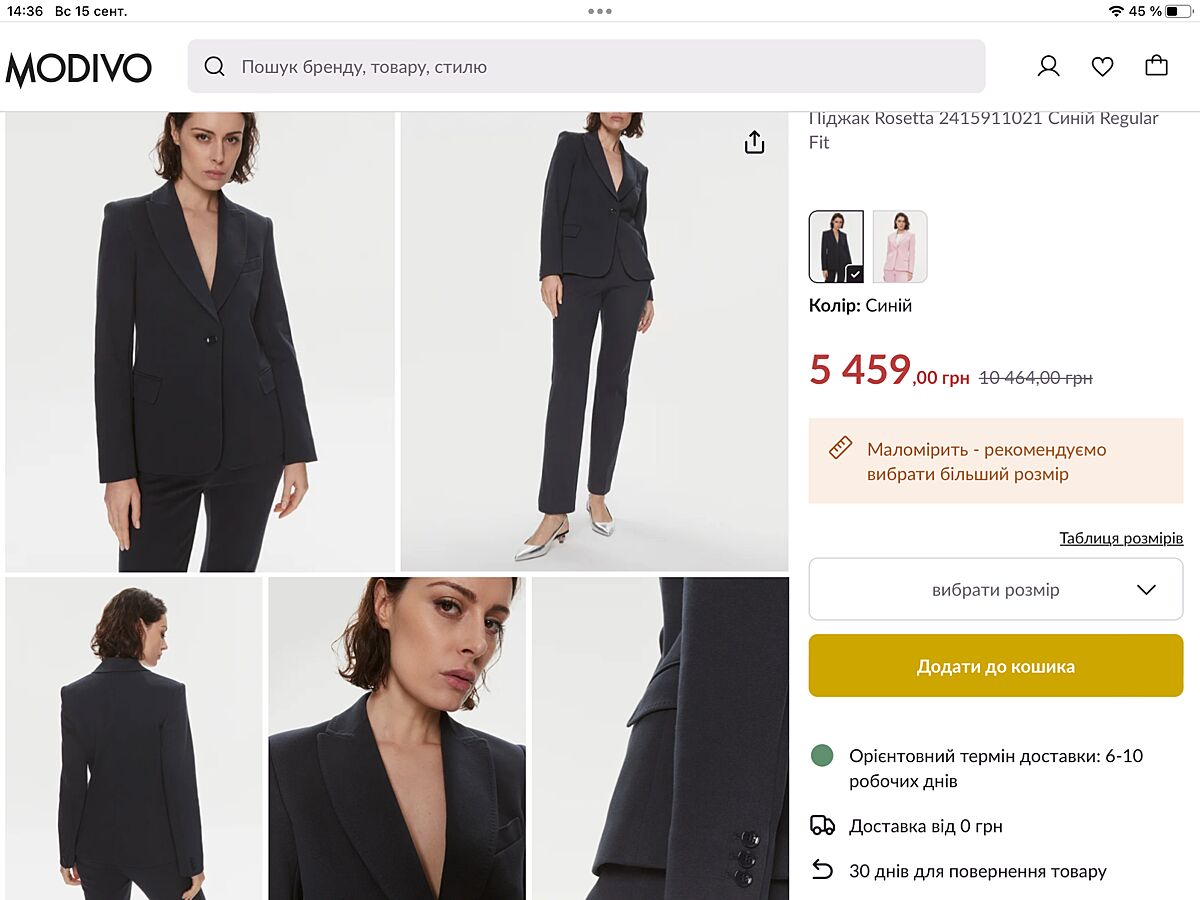Open the full-length suit photo

[594, 342]
